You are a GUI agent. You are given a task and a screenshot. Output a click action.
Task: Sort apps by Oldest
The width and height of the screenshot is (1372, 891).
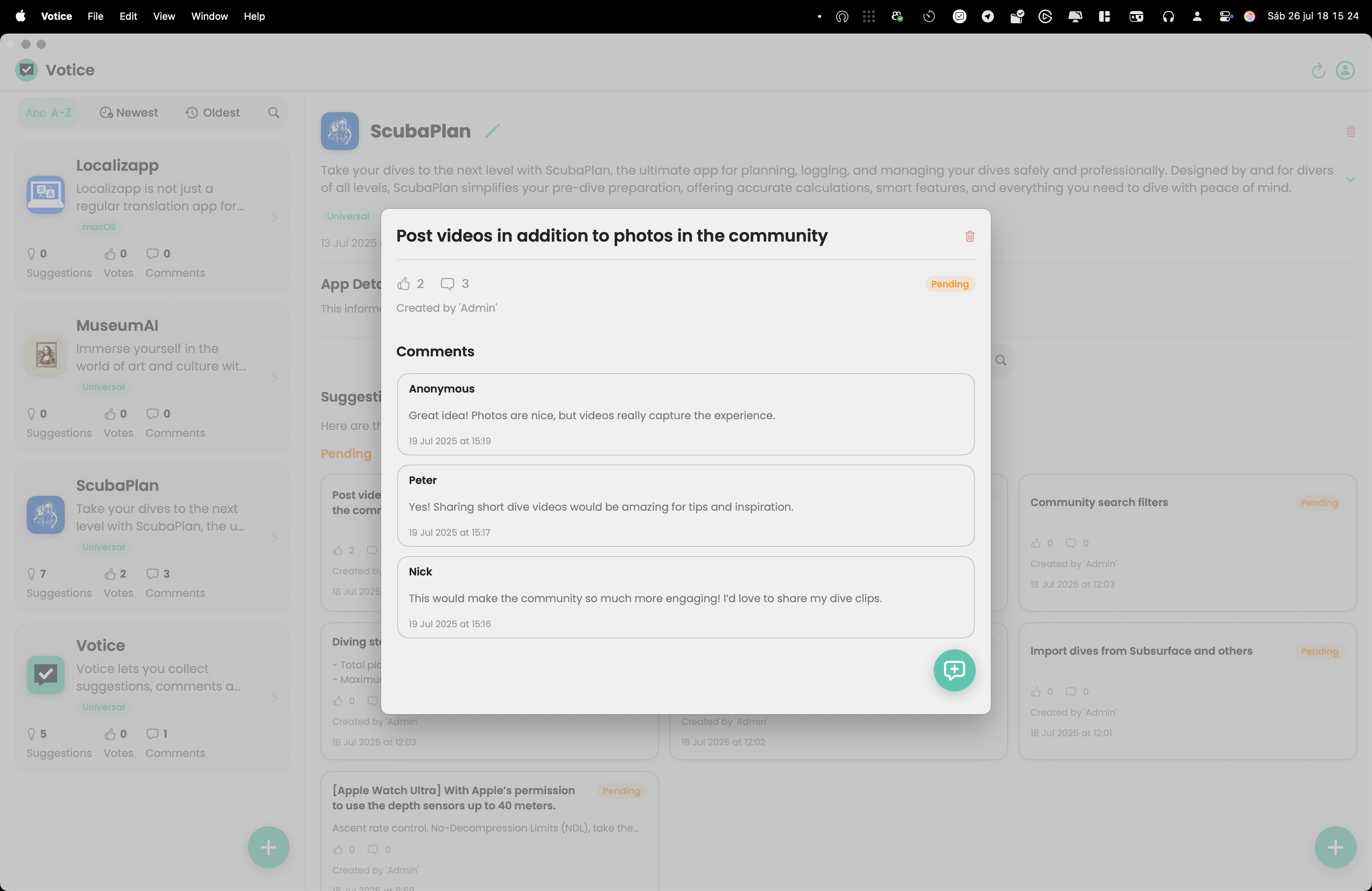pos(213,113)
